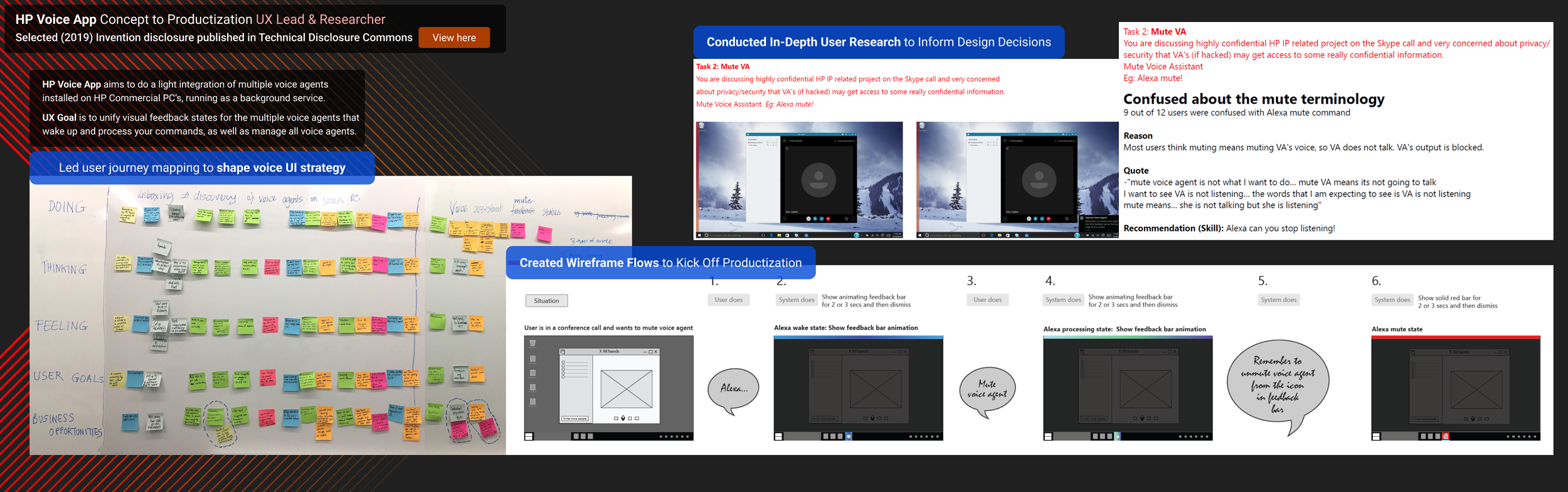Screen dimensions: 1568x492
Task: Click the orange View here button
Action: [x=454, y=38]
